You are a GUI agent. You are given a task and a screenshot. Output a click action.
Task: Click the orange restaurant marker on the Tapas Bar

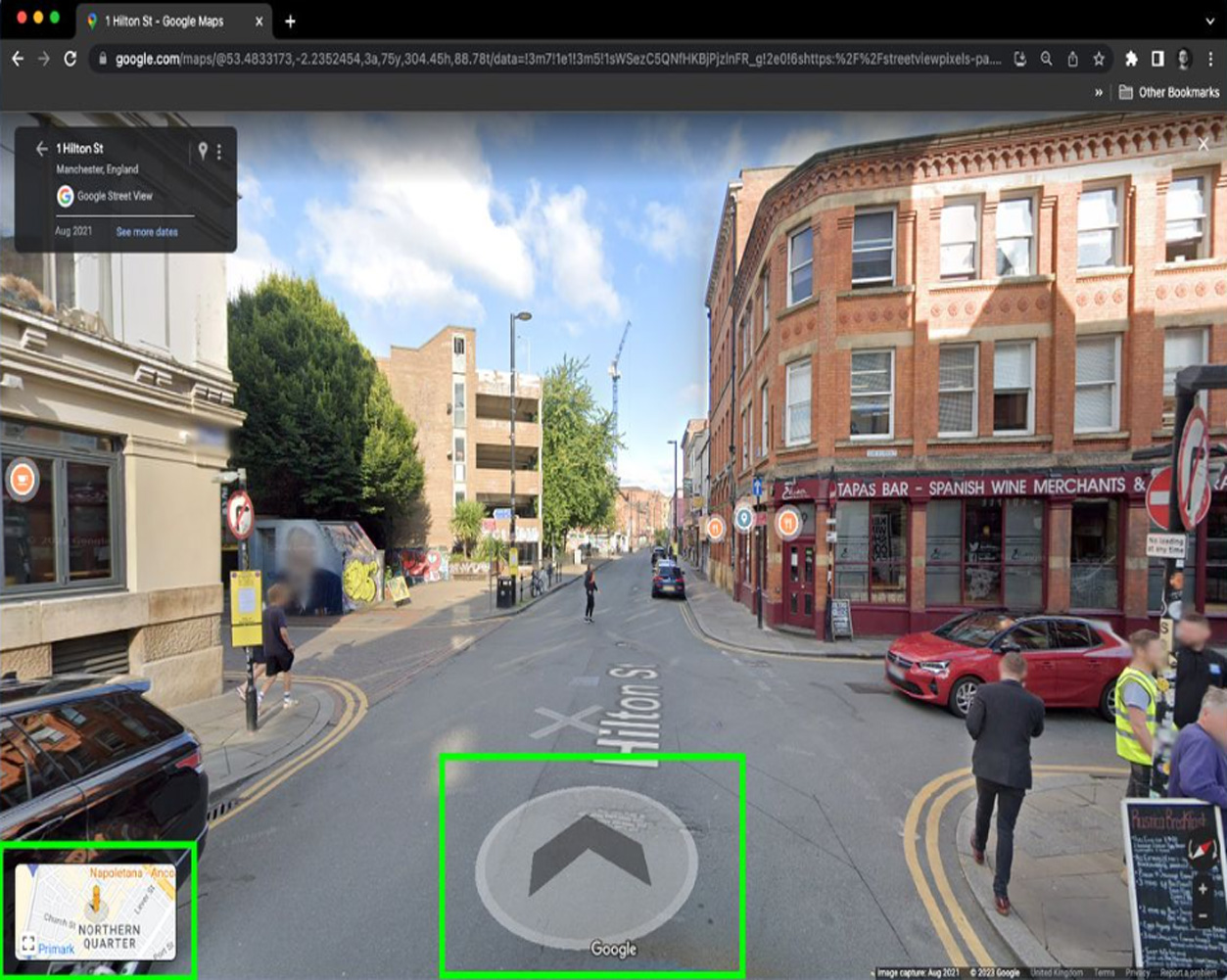(x=788, y=524)
